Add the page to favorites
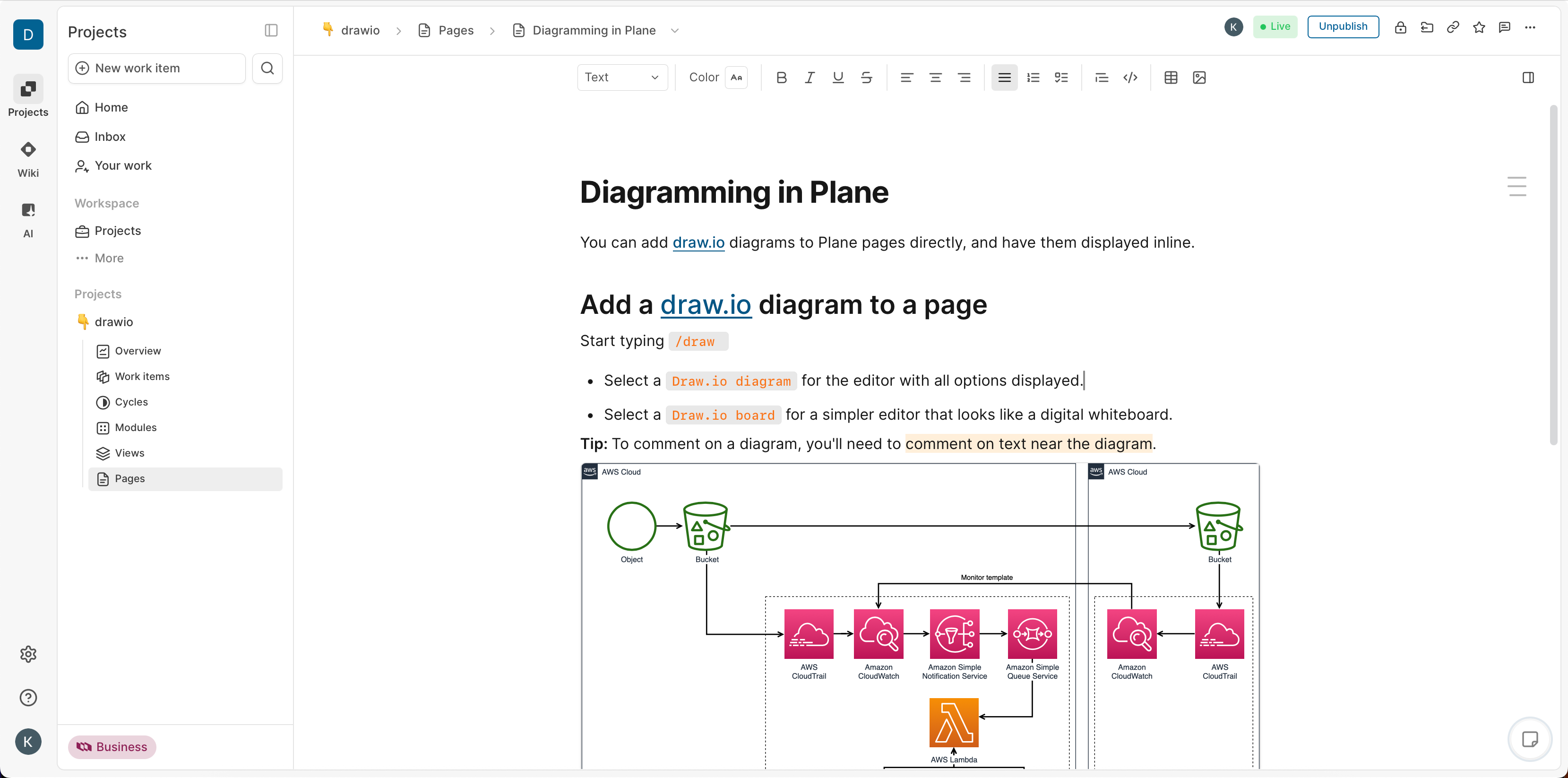This screenshot has width=1568, height=778. [x=1479, y=27]
